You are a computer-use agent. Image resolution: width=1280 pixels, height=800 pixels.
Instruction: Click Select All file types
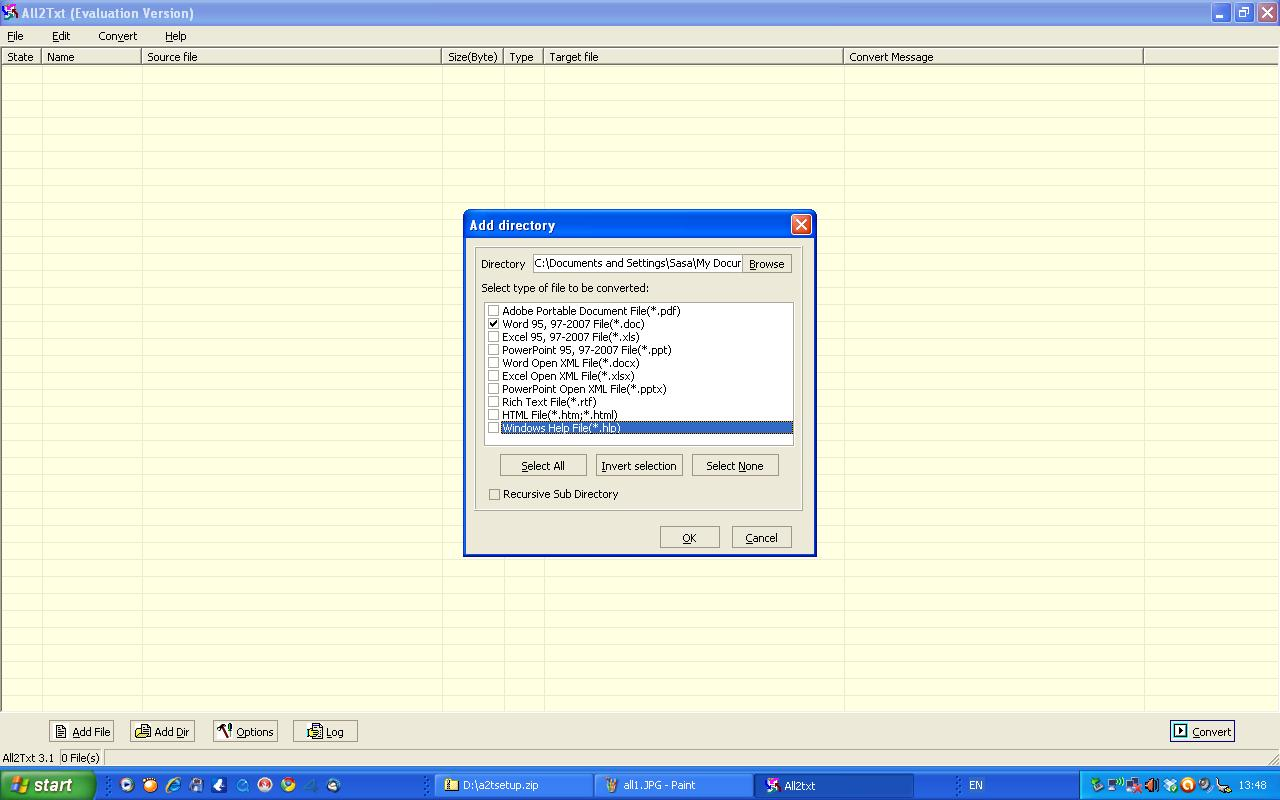543,466
